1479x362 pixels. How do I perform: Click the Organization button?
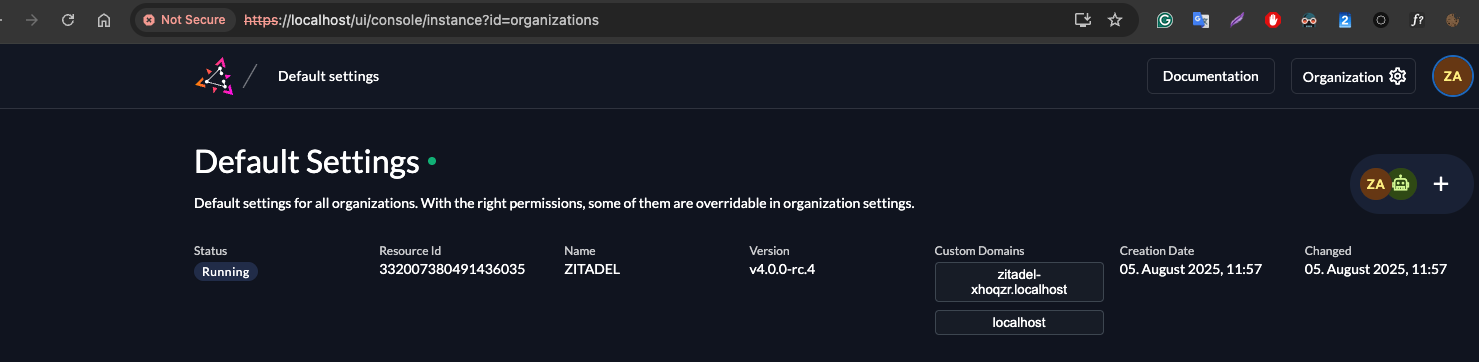pos(1353,76)
